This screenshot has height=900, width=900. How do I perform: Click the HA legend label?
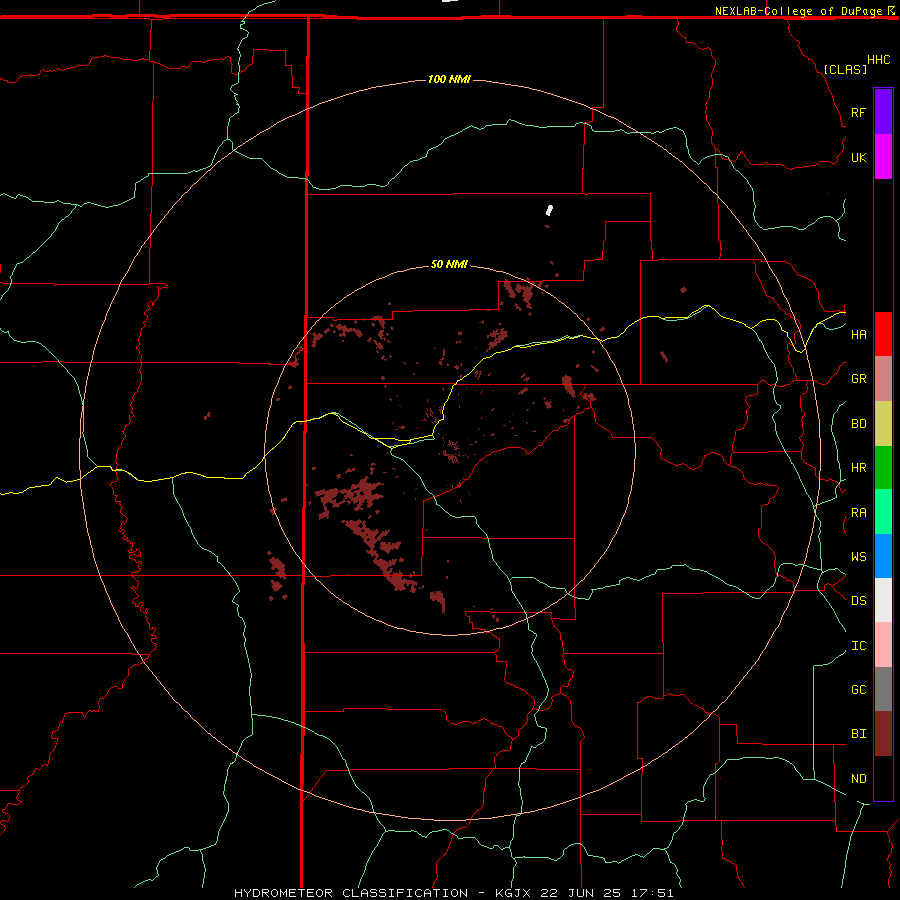point(858,334)
